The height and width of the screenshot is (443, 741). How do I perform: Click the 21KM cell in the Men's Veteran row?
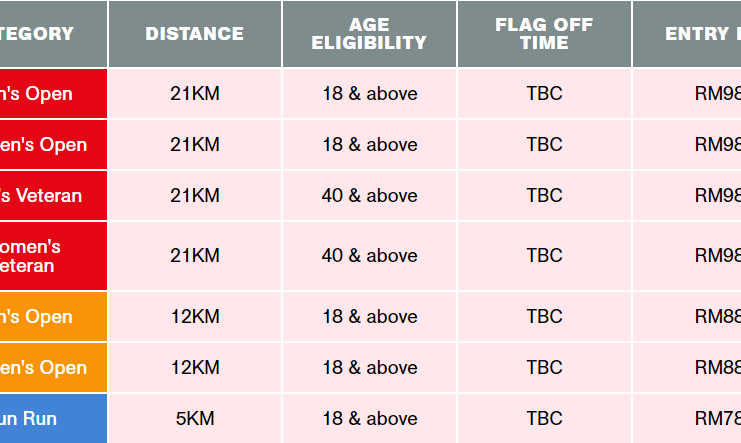click(x=195, y=195)
